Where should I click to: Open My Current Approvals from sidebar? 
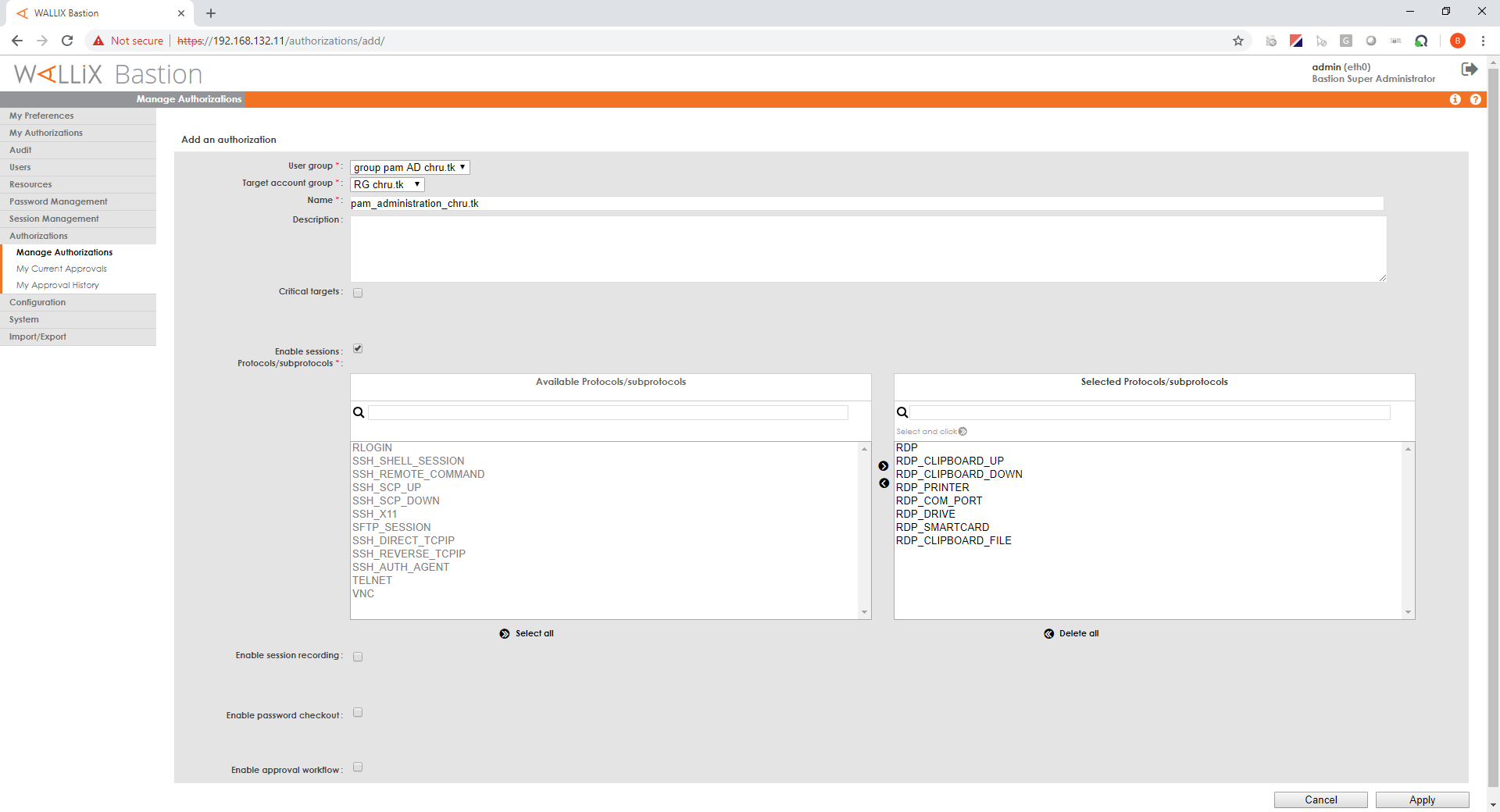61,268
